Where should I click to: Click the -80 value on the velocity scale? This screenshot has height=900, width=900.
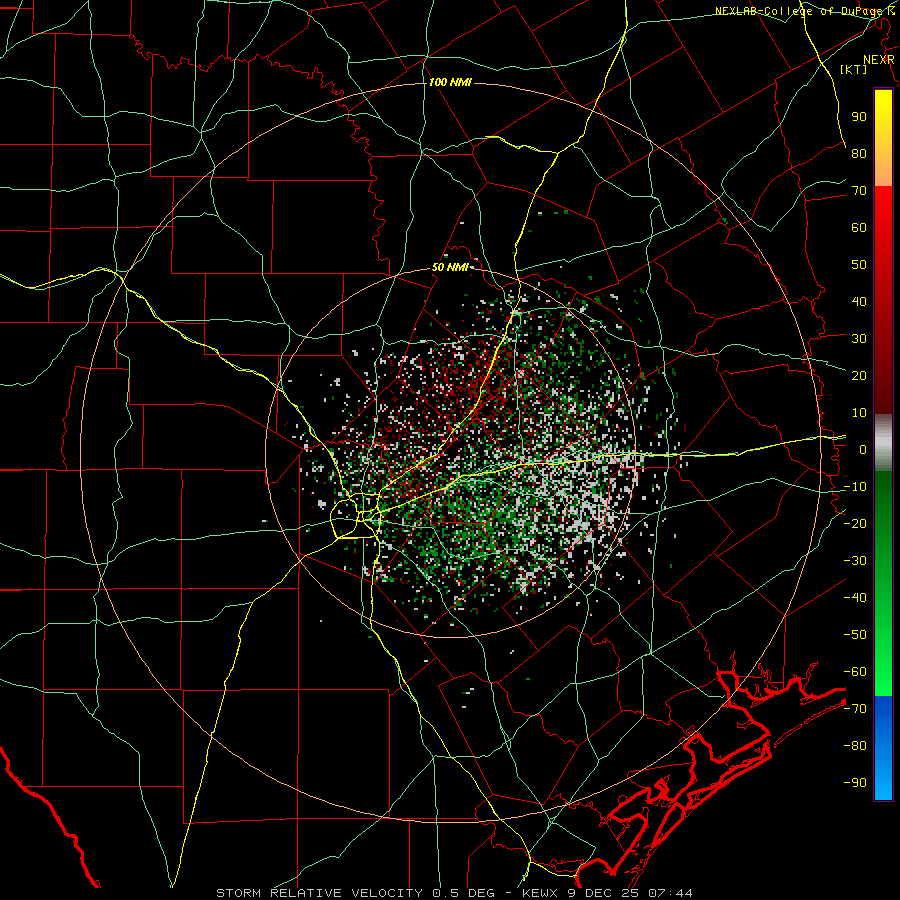pyautogui.click(x=855, y=746)
